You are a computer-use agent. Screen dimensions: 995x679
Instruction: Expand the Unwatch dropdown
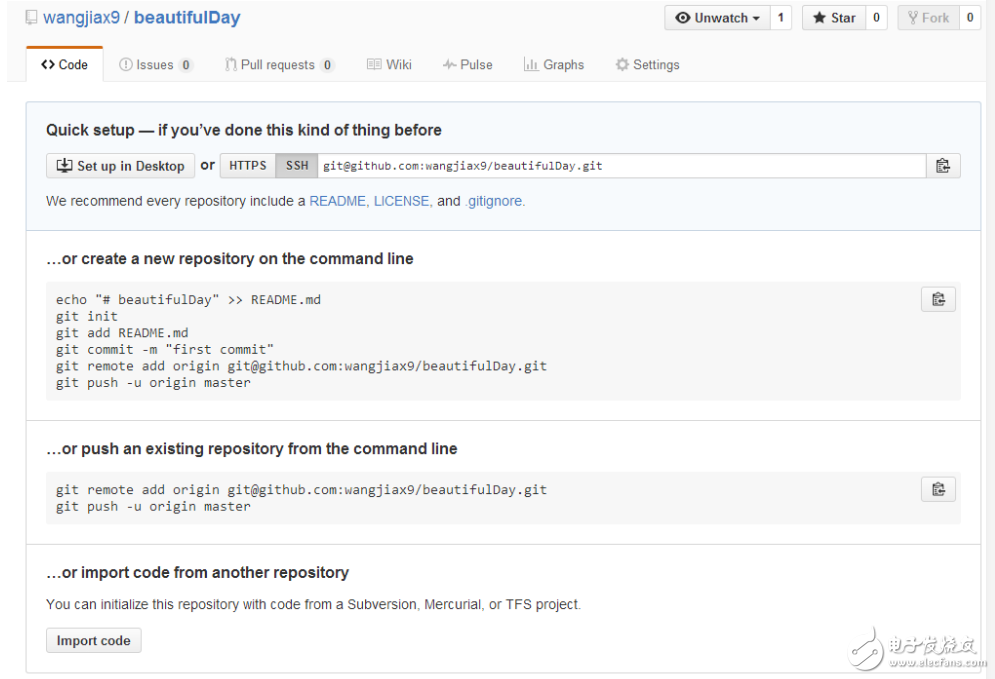click(x=717, y=18)
